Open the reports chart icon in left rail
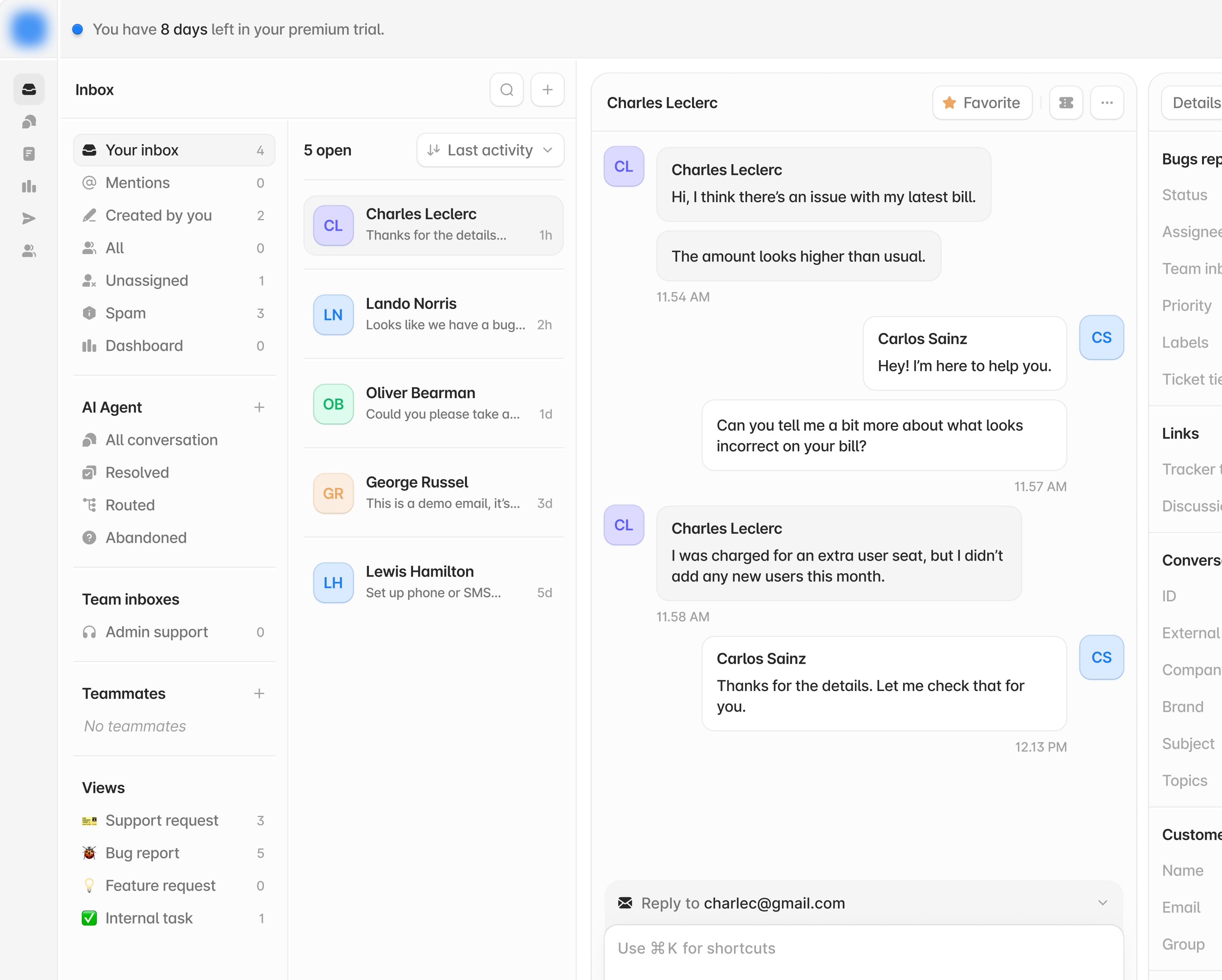This screenshot has width=1222, height=980. click(29, 186)
